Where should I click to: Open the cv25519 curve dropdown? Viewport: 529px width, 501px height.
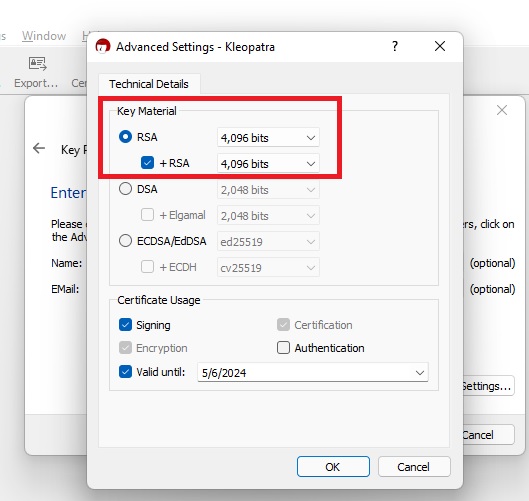(268, 267)
